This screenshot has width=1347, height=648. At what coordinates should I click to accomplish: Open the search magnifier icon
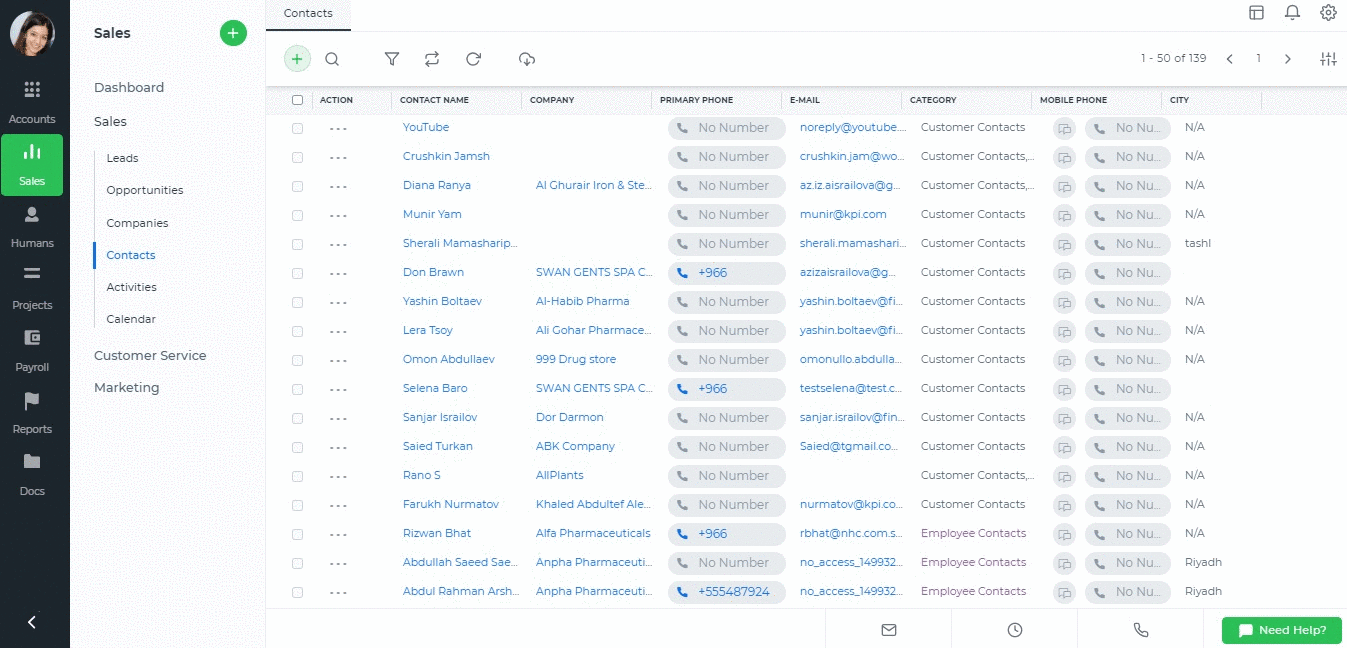(x=332, y=59)
